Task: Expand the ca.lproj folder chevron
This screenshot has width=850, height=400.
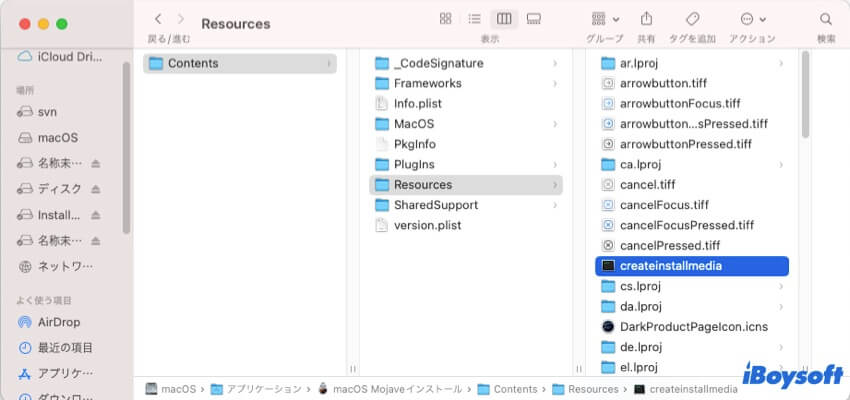Action: 780,164
